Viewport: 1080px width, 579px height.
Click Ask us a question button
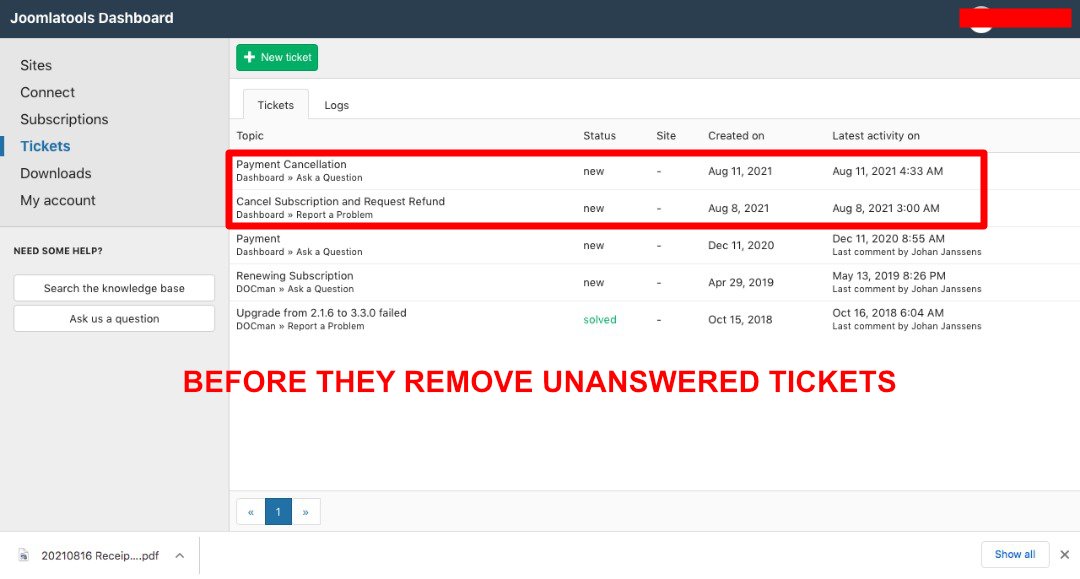[x=114, y=319]
